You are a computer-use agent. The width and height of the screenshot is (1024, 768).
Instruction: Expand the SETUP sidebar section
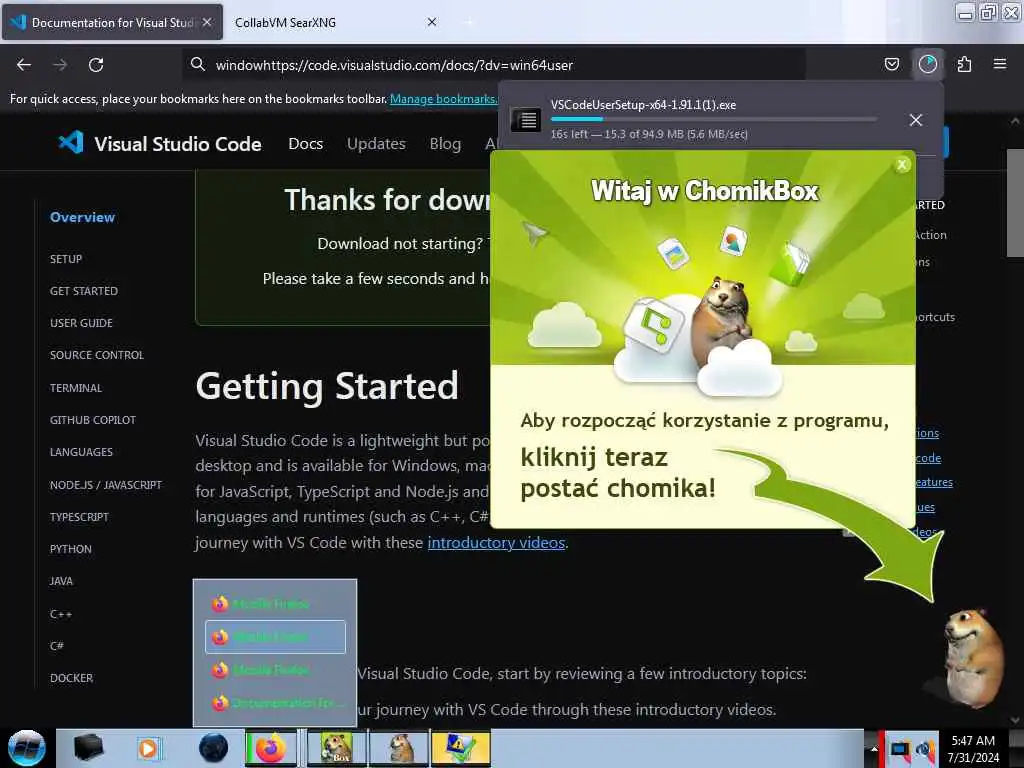coord(66,259)
